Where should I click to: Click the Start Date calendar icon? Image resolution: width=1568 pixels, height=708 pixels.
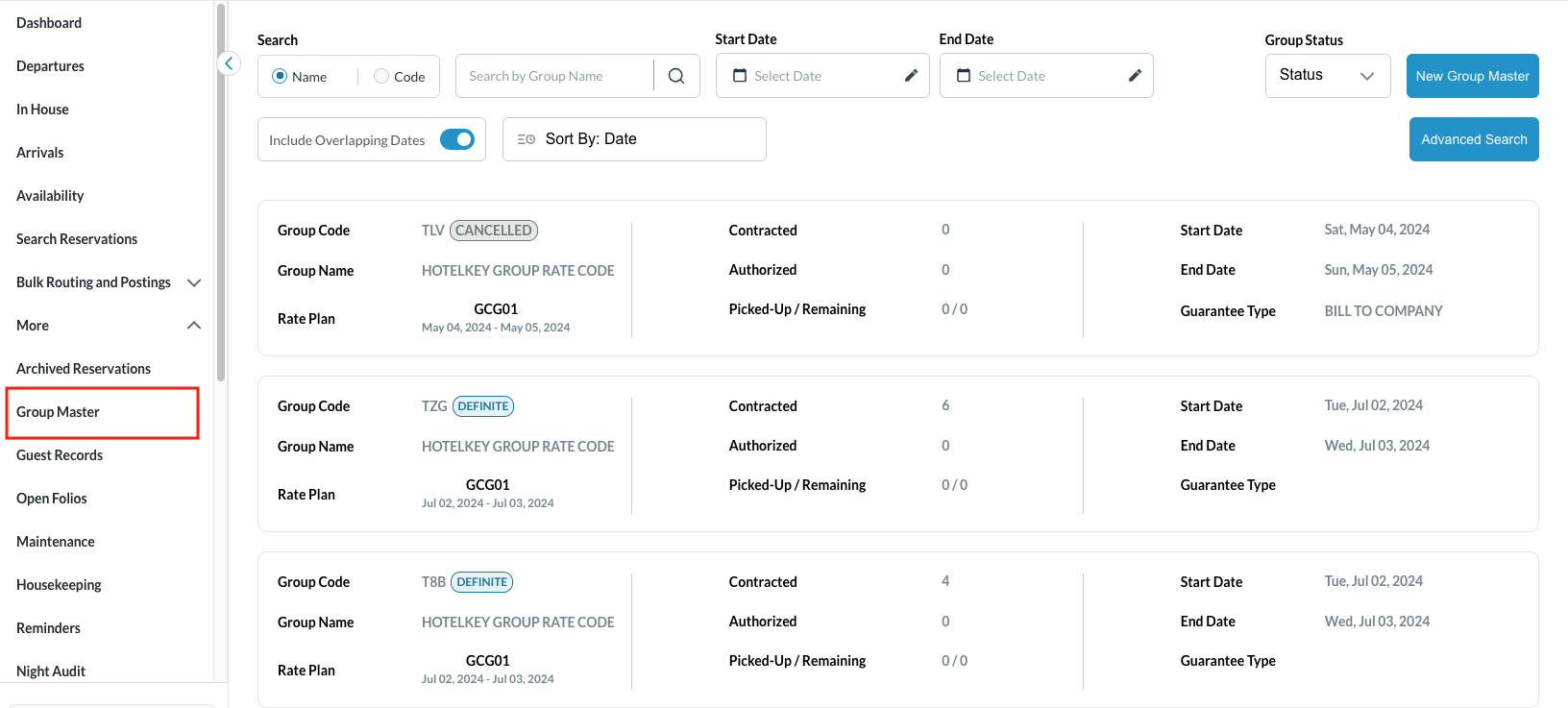[x=740, y=76]
